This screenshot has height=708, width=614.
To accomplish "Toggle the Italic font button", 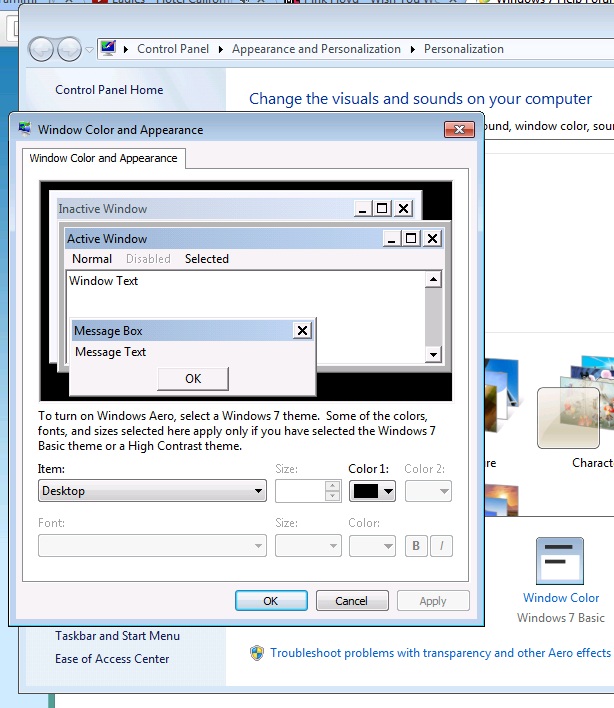I will point(441,546).
